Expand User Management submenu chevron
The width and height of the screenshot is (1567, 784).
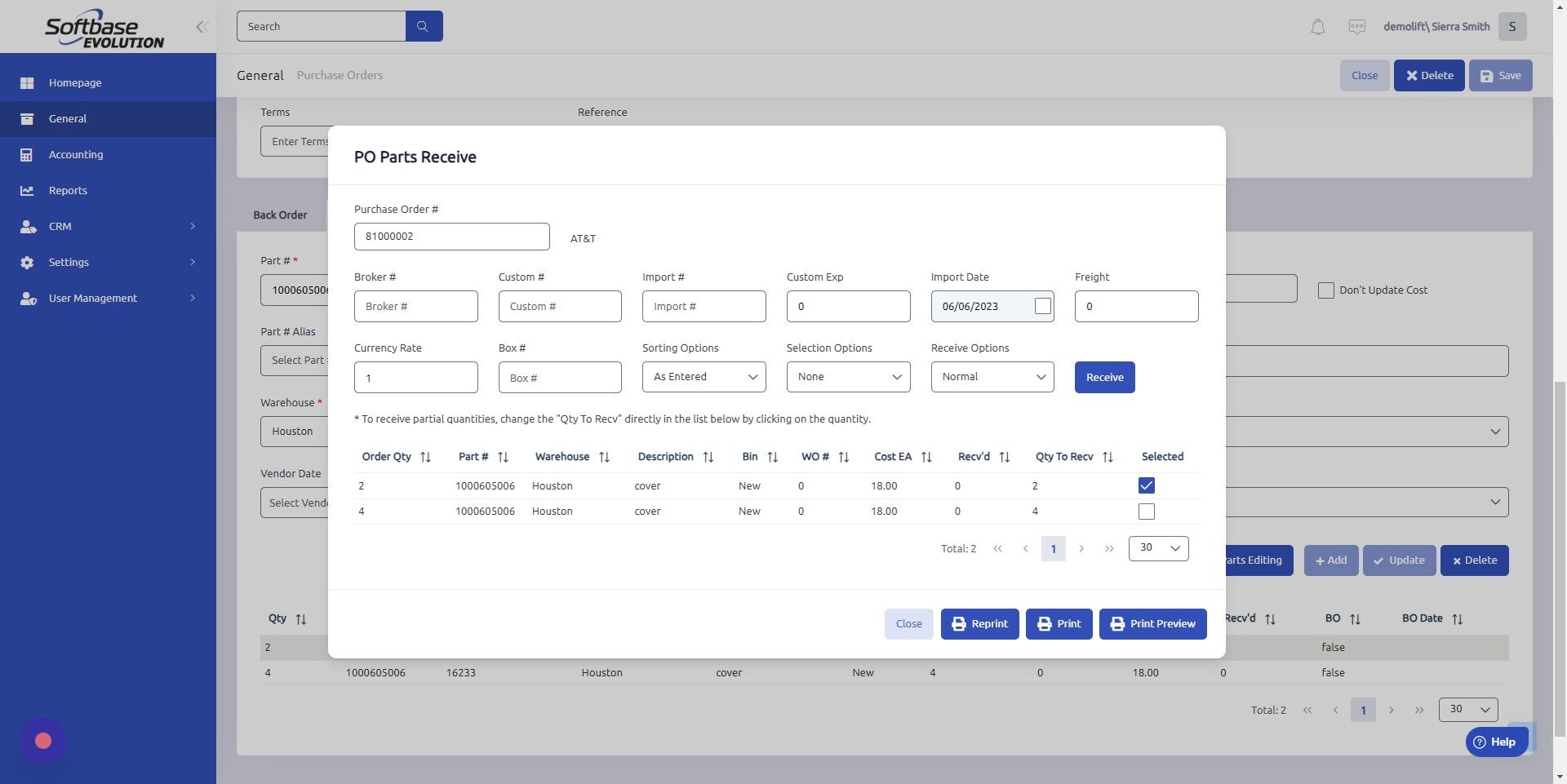(x=193, y=298)
